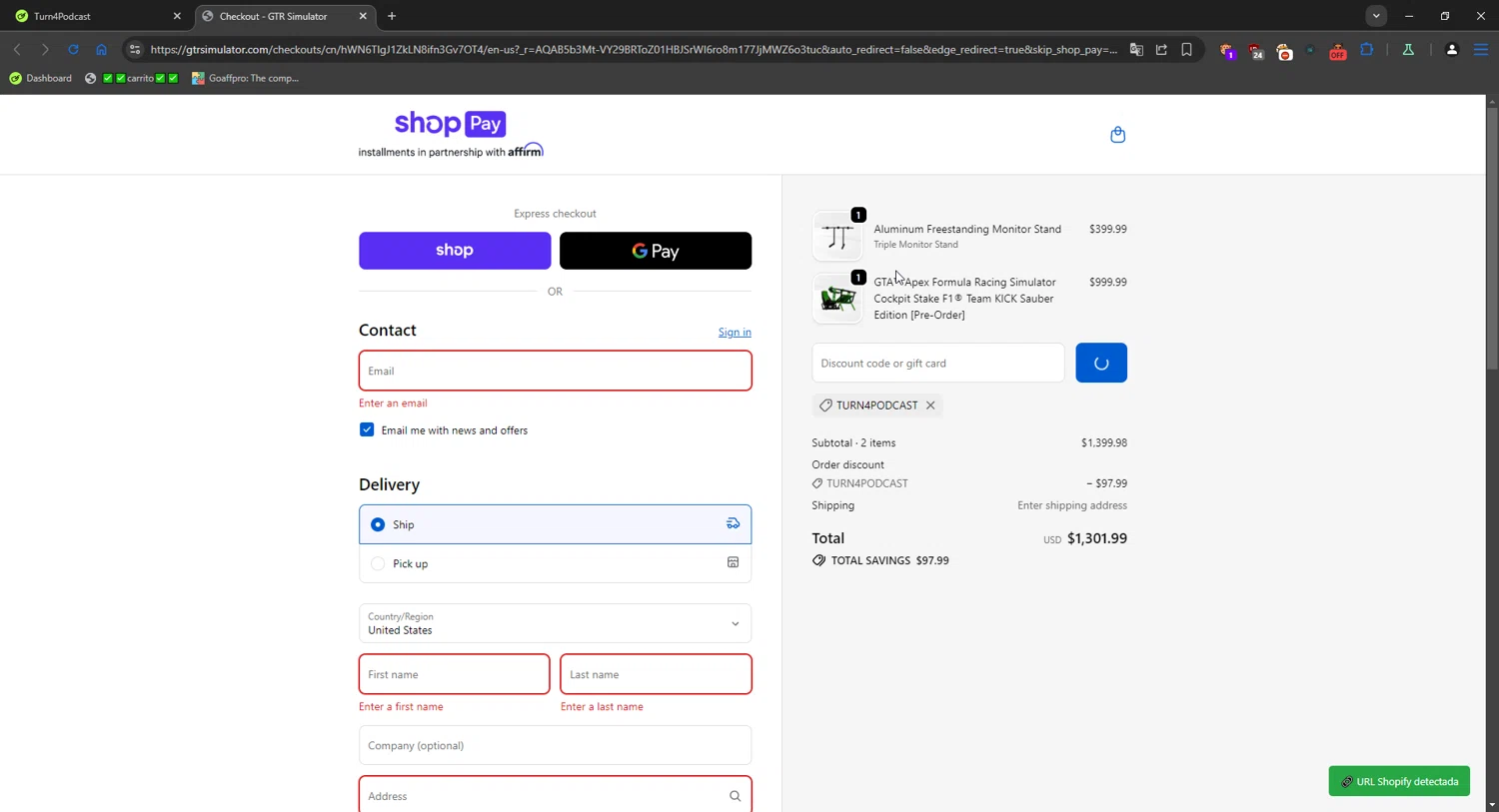1499x812 pixels.
Task: Open site information icon in address bar
Action: pyautogui.click(x=135, y=50)
